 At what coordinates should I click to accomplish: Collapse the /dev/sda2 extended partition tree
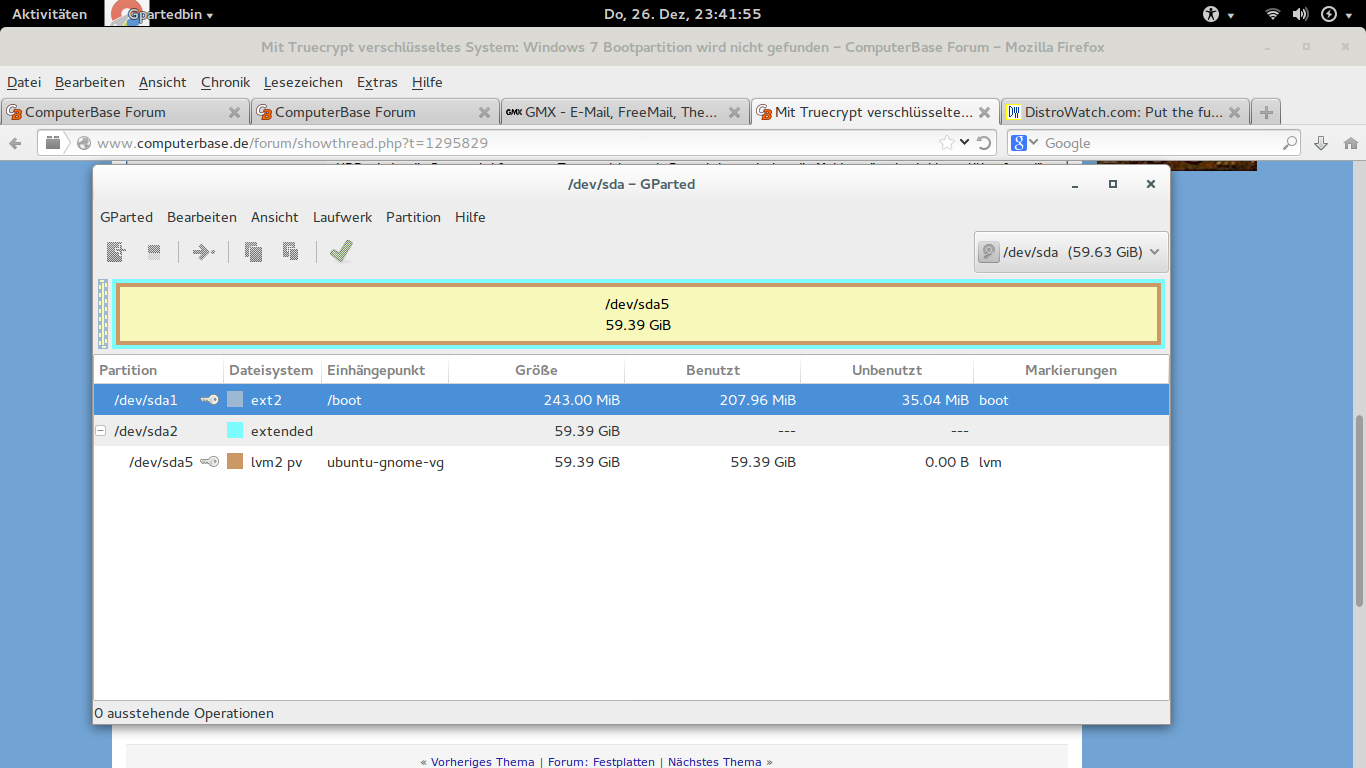pyautogui.click(x=100, y=431)
